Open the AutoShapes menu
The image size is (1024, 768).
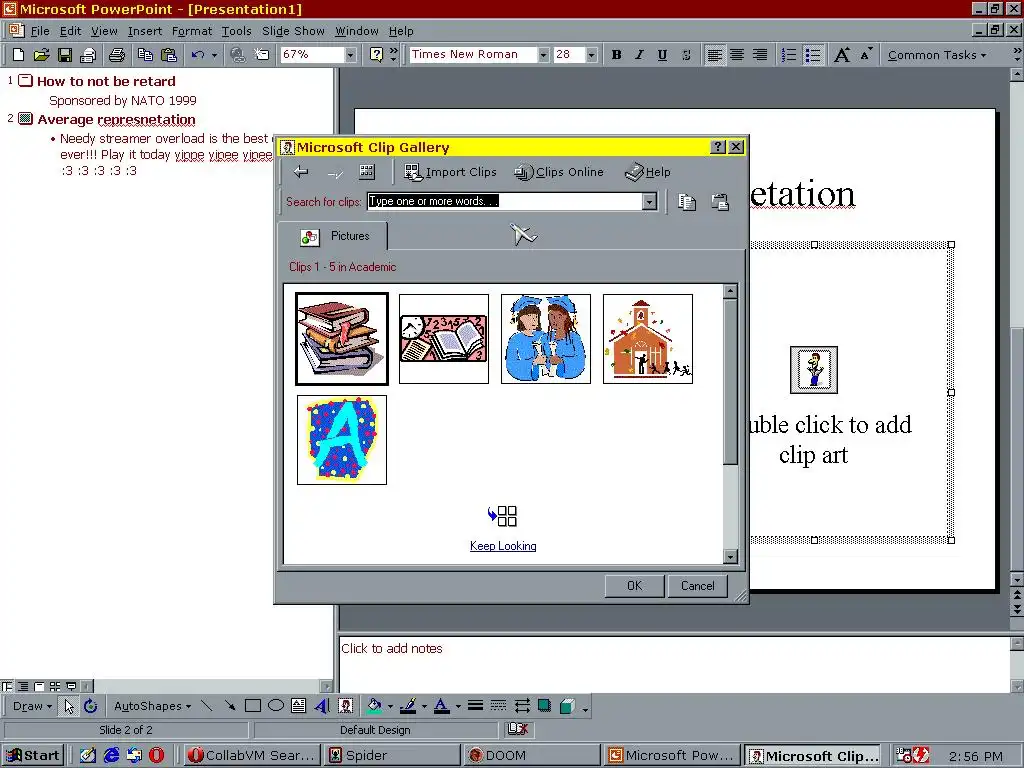click(x=152, y=706)
